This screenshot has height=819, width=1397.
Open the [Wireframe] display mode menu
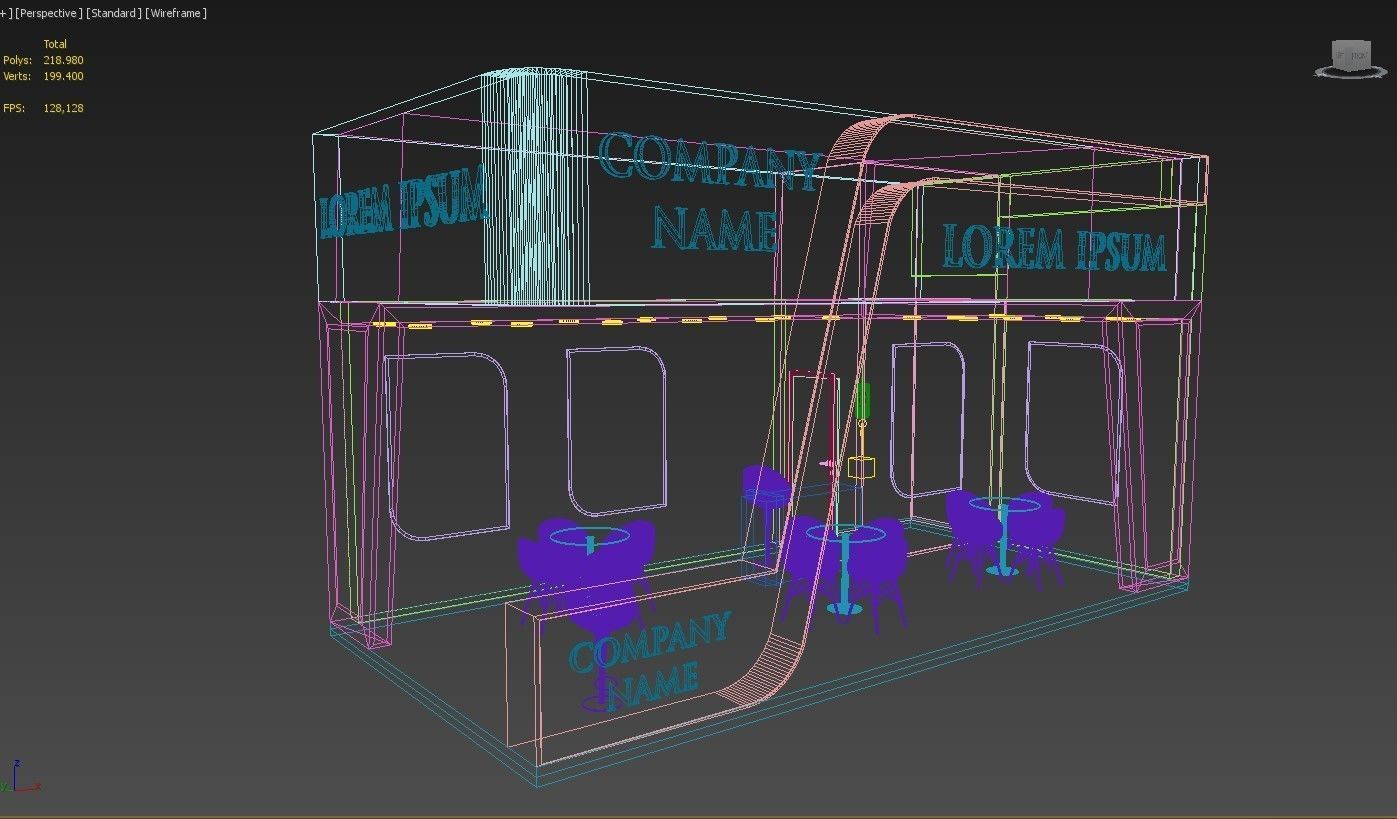point(176,13)
